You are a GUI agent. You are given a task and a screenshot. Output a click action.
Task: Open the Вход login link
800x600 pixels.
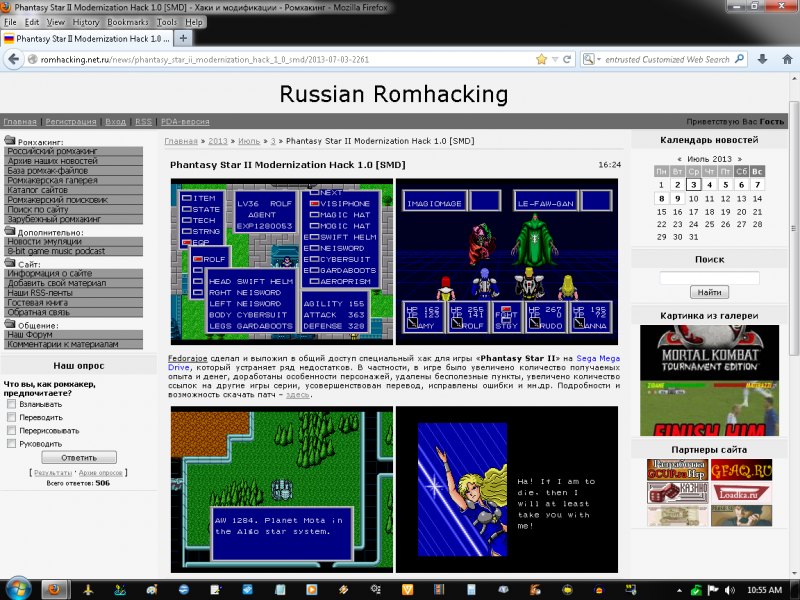point(115,121)
